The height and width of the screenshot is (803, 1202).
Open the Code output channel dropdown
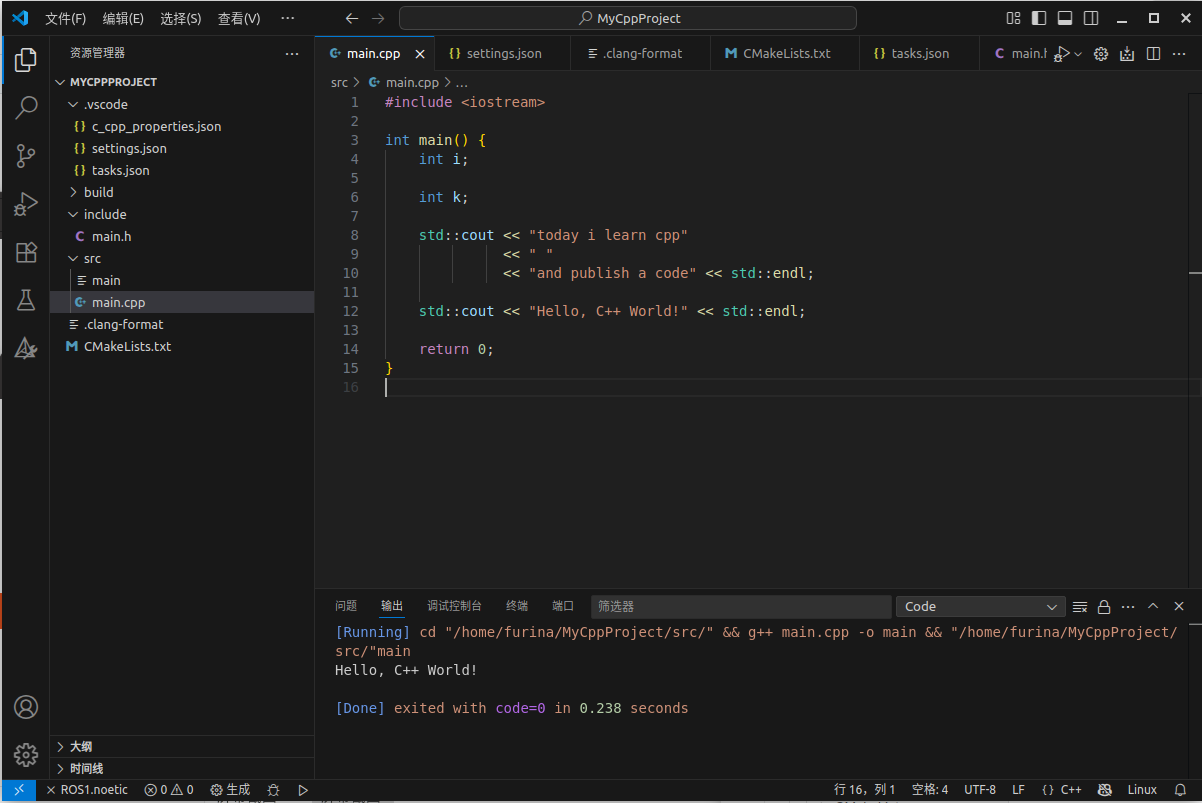tap(981, 607)
